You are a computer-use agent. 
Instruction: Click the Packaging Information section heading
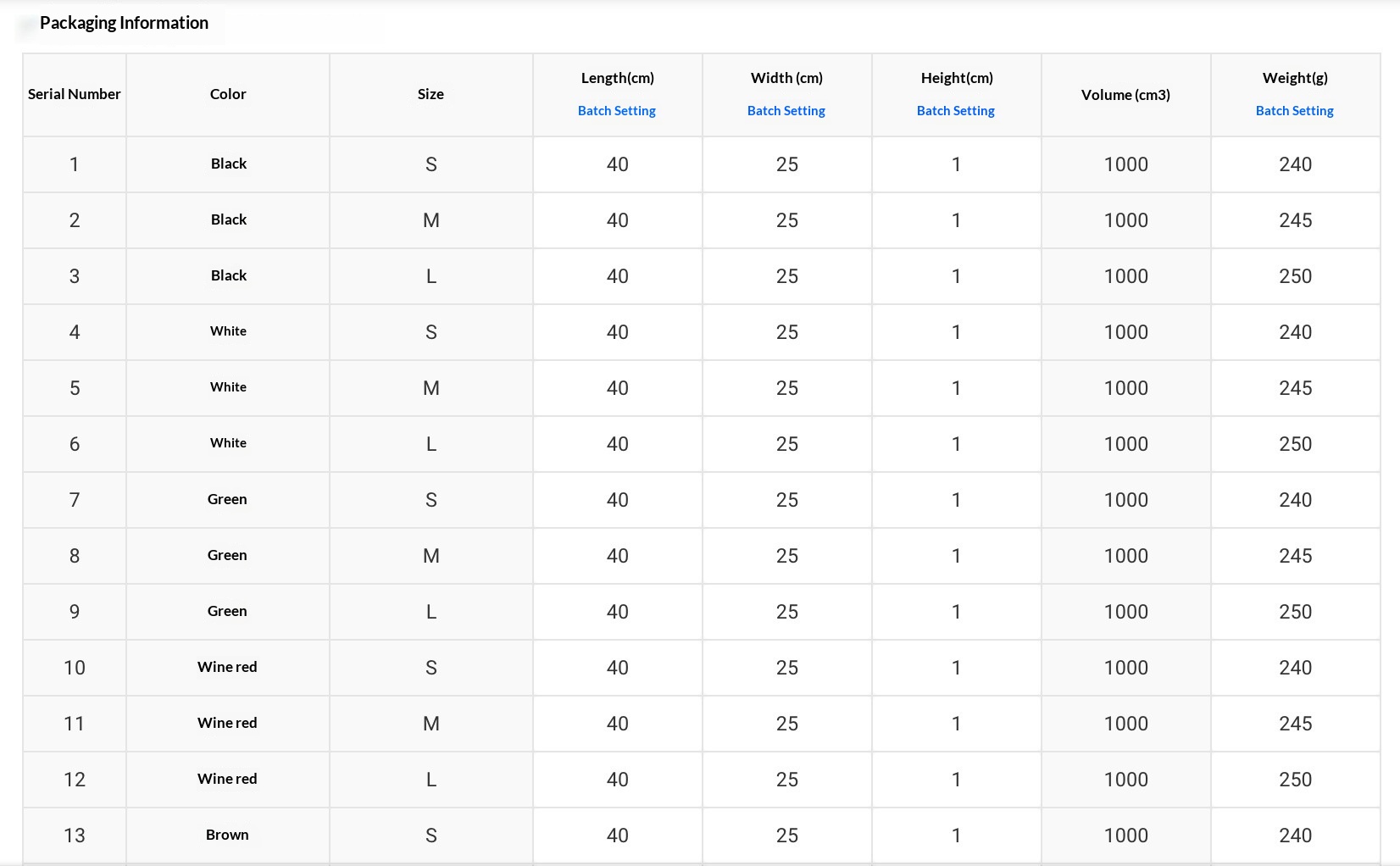click(x=124, y=23)
